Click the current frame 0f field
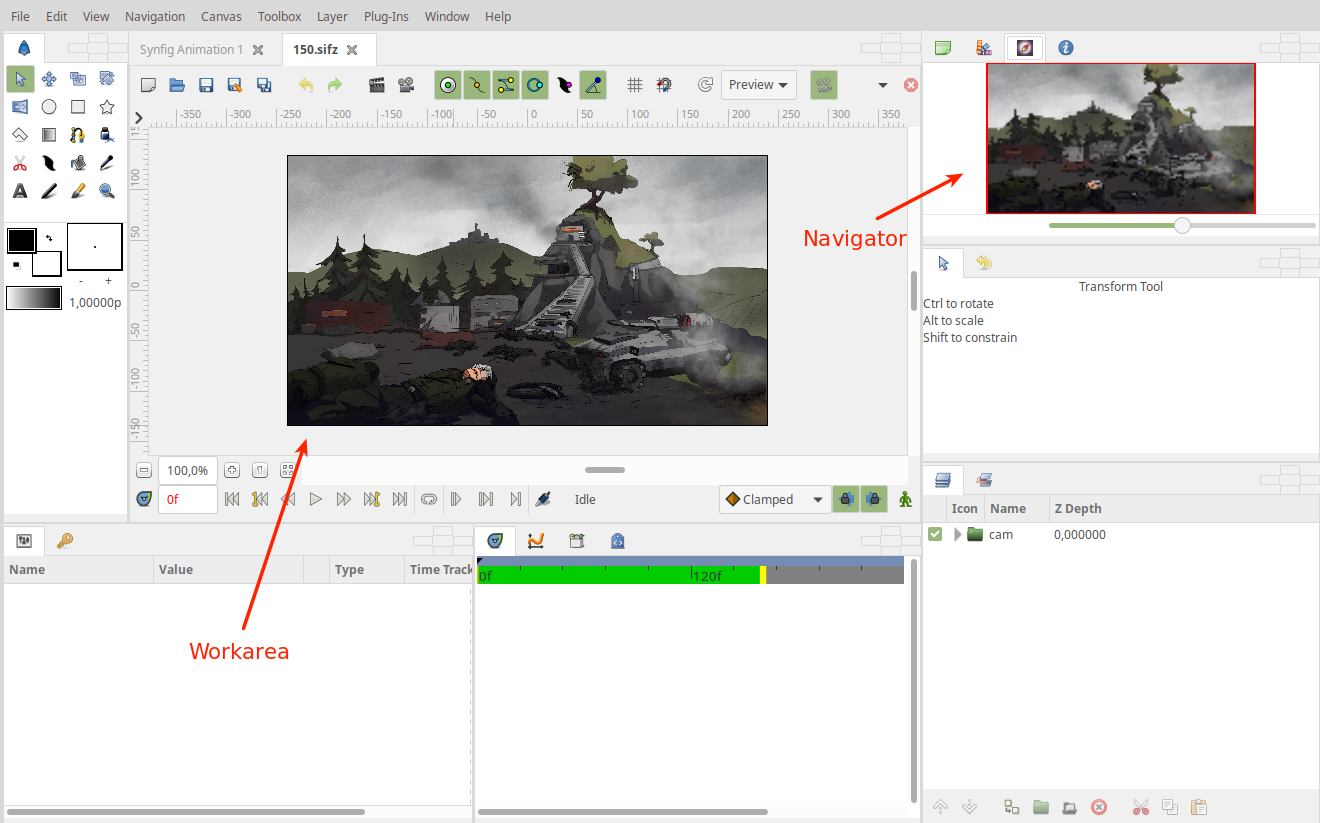1320x823 pixels. coord(188,499)
